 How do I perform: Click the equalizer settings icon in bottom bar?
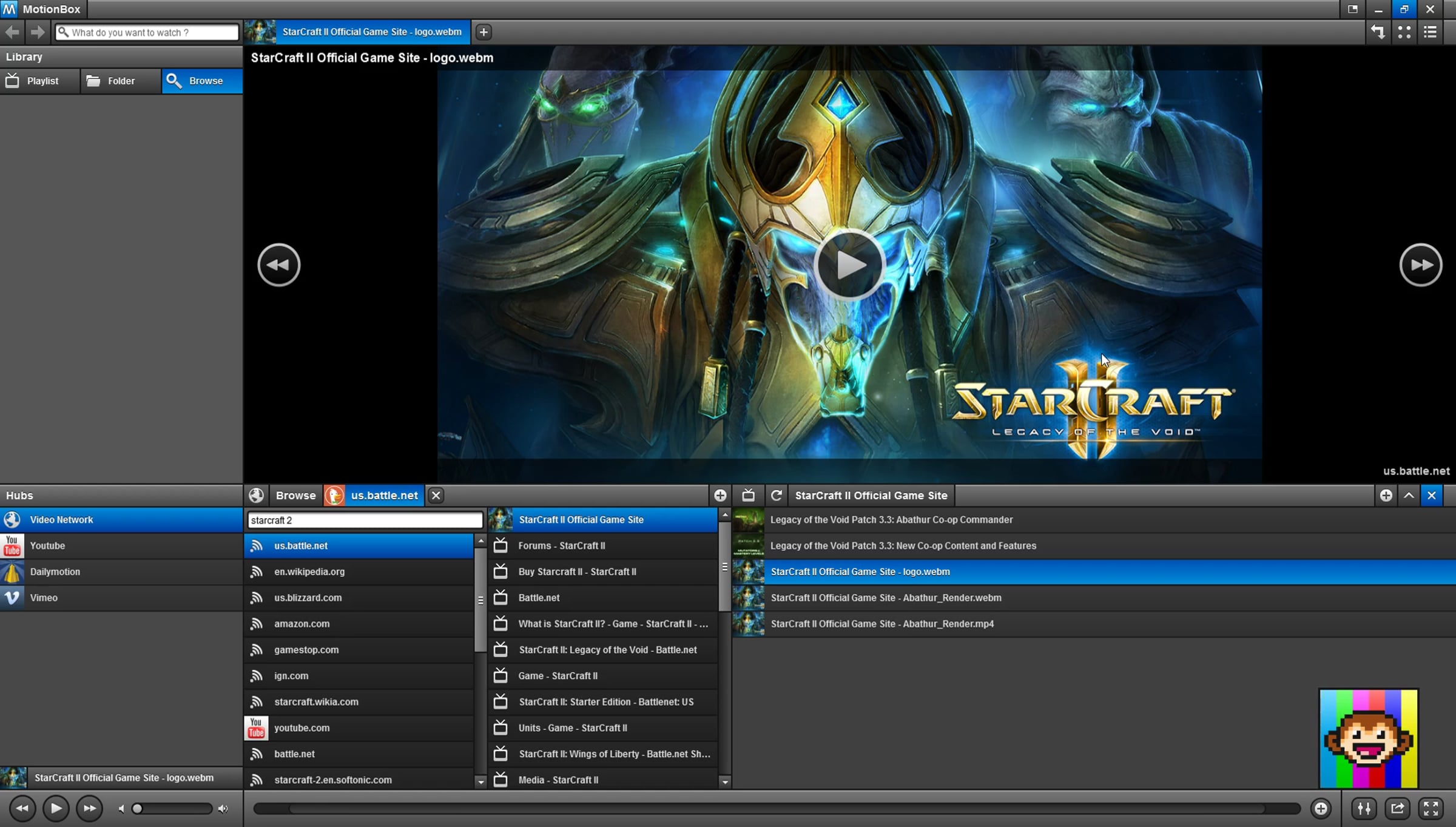point(1364,808)
